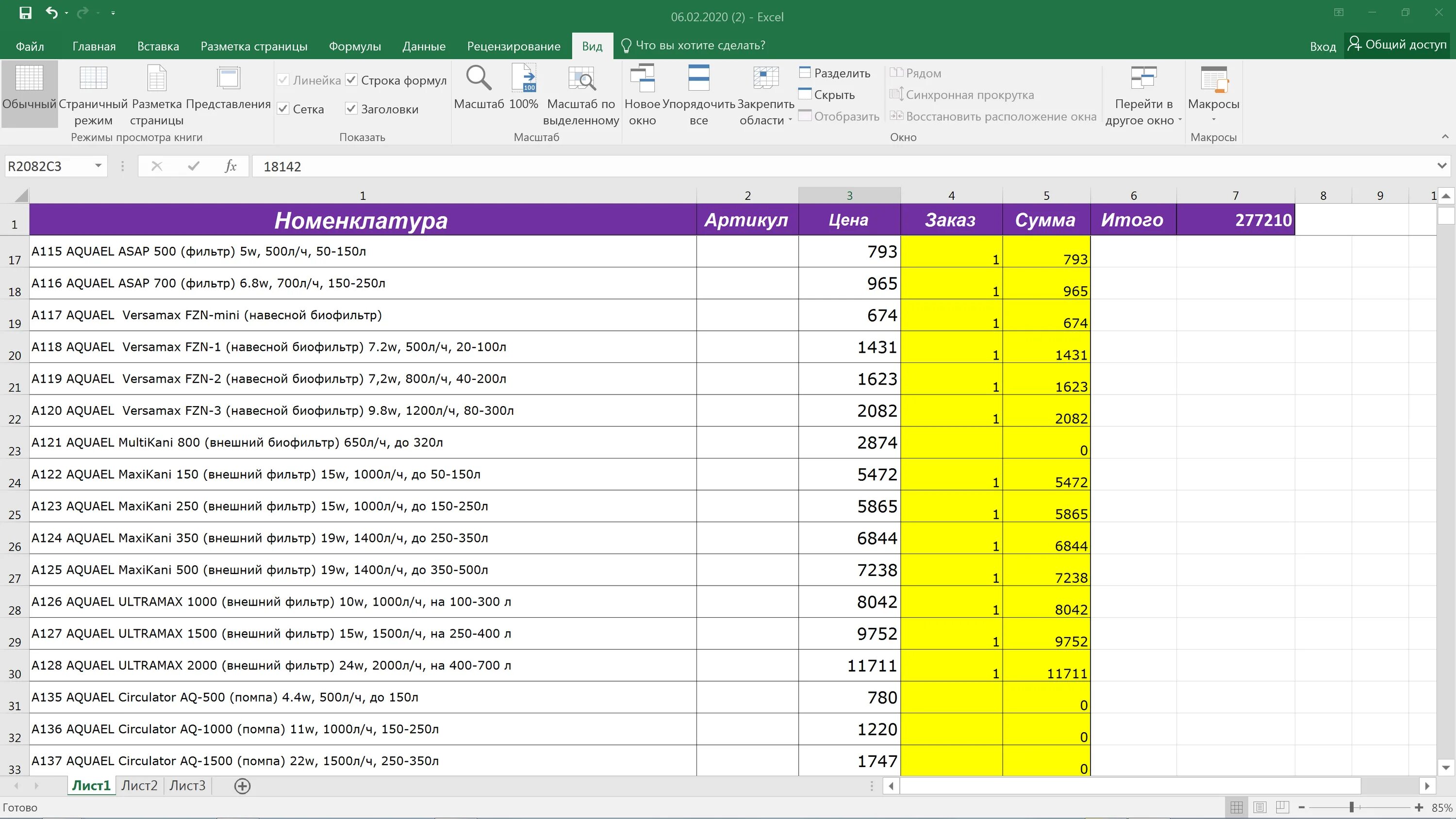1456x819 pixels.
Task: Click the Новое окно icon
Action: pyautogui.click(x=642, y=79)
